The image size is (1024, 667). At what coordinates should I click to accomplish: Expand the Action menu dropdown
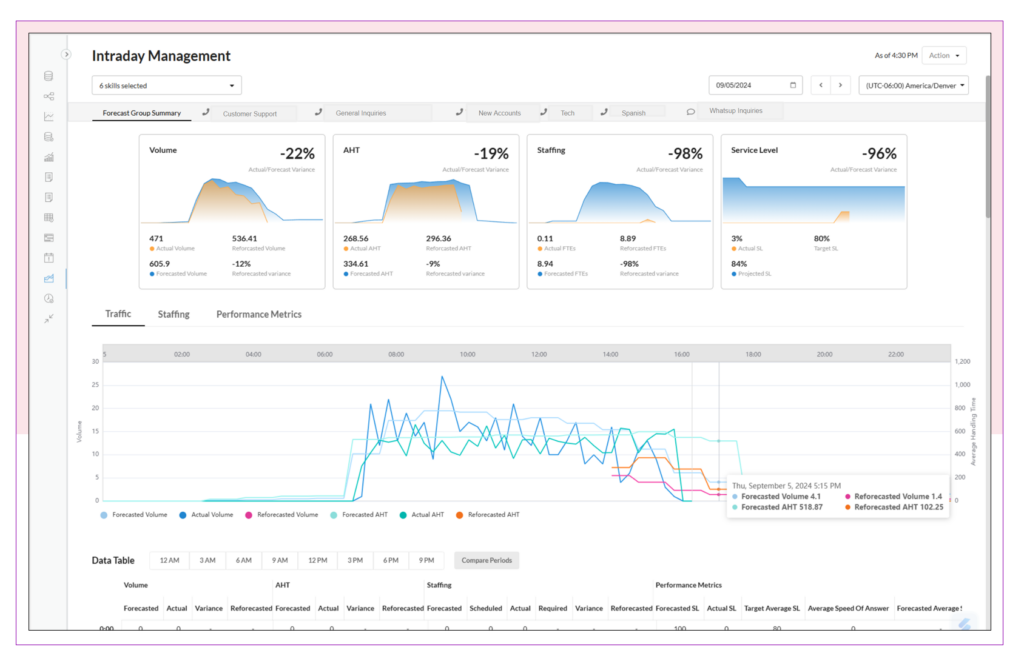point(943,55)
